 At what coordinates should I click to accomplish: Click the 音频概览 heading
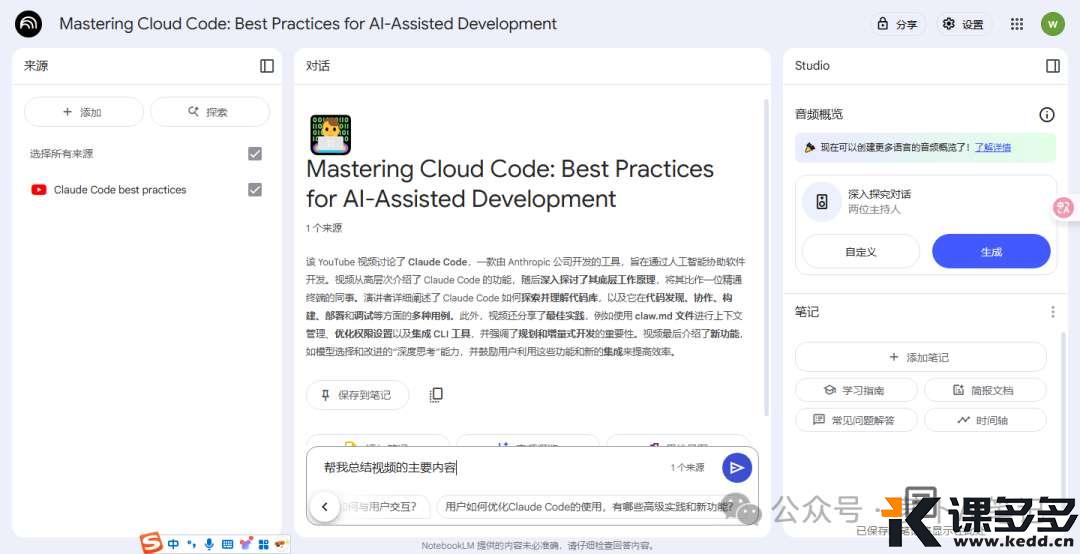pos(819,114)
